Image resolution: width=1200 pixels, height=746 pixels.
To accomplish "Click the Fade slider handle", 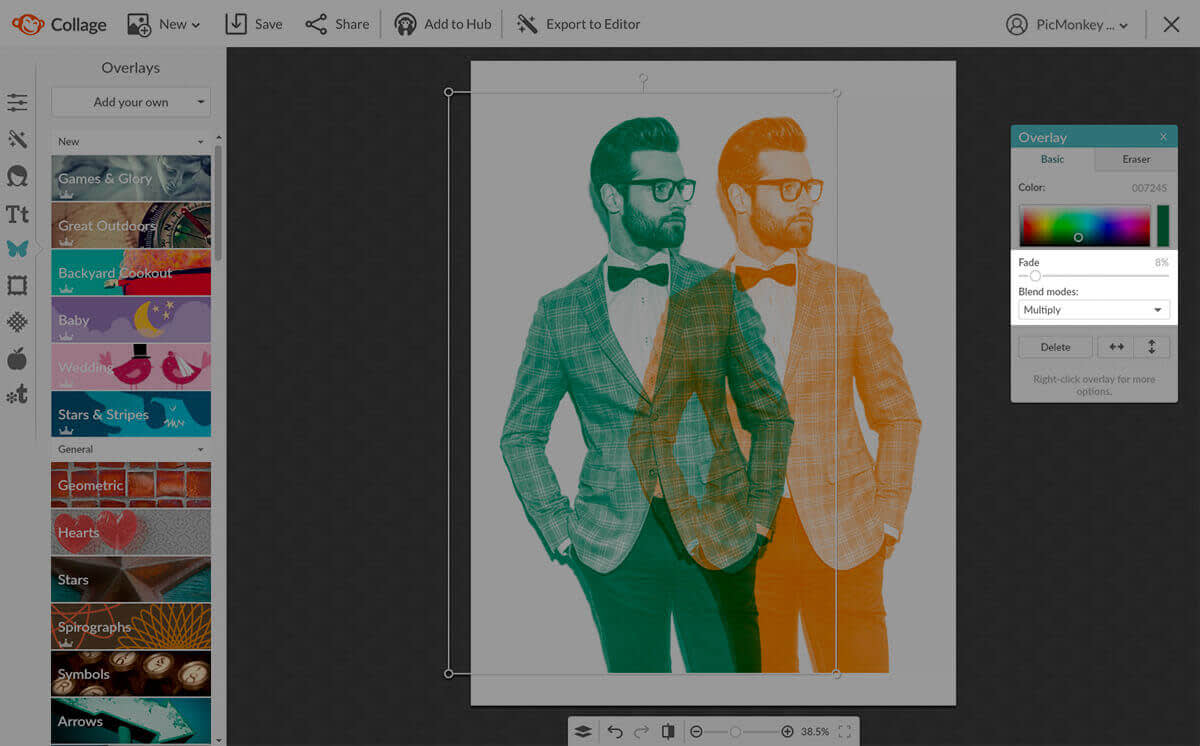I will tap(1035, 276).
